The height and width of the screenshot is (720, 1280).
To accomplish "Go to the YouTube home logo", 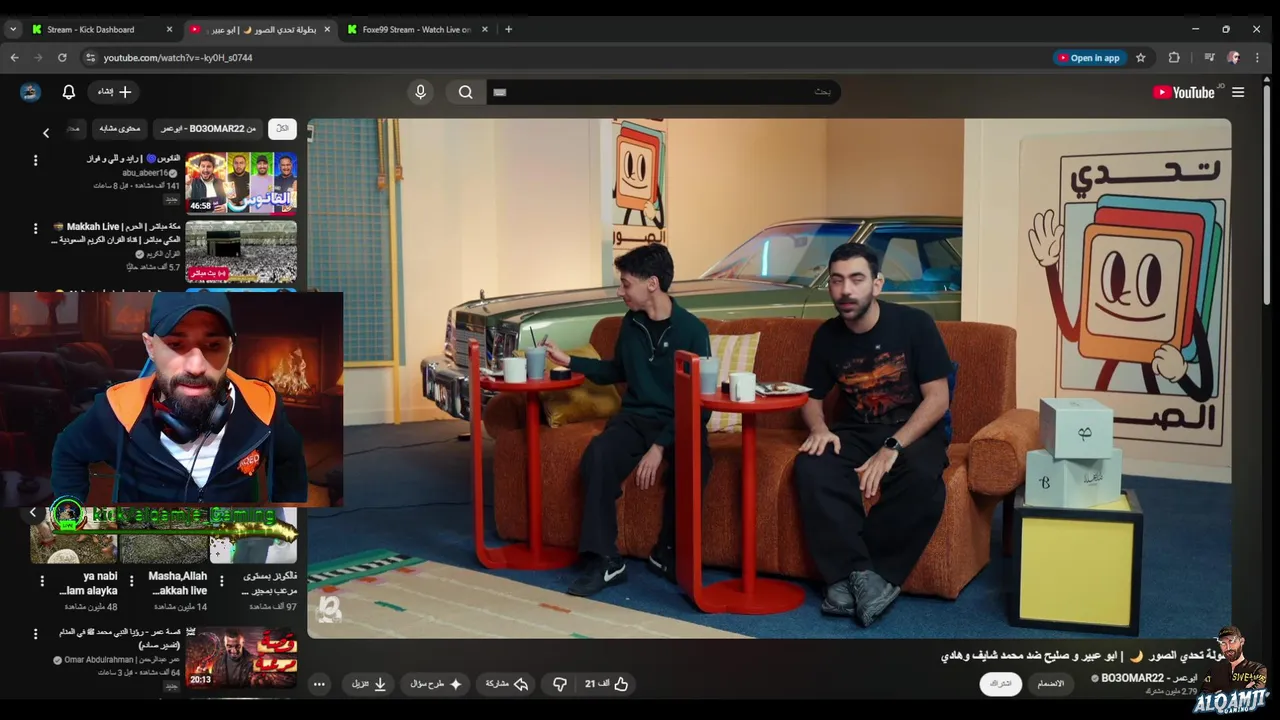I will click(x=1183, y=92).
